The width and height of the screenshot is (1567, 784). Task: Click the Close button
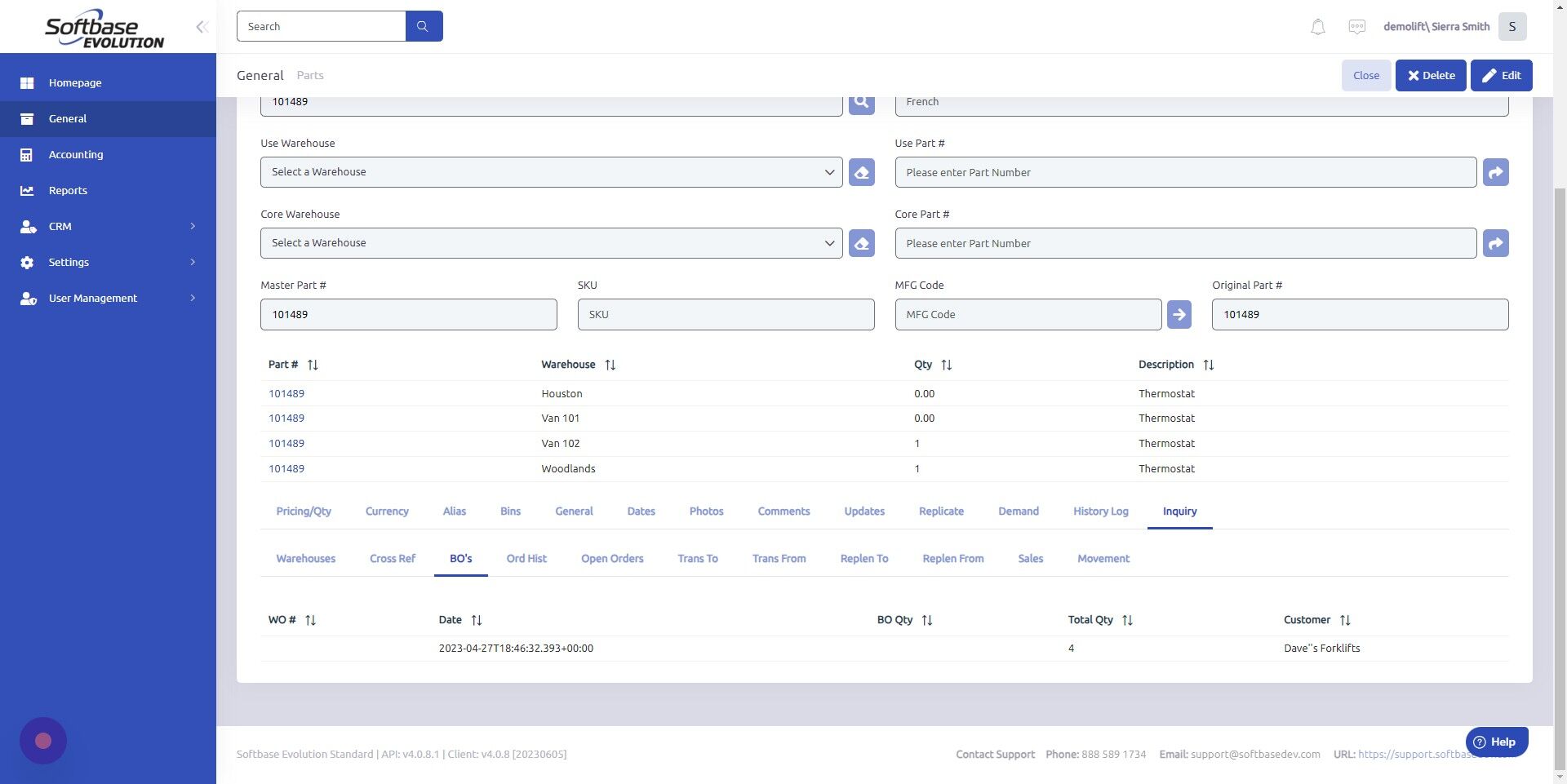pyautogui.click(x=1366, y=75)
